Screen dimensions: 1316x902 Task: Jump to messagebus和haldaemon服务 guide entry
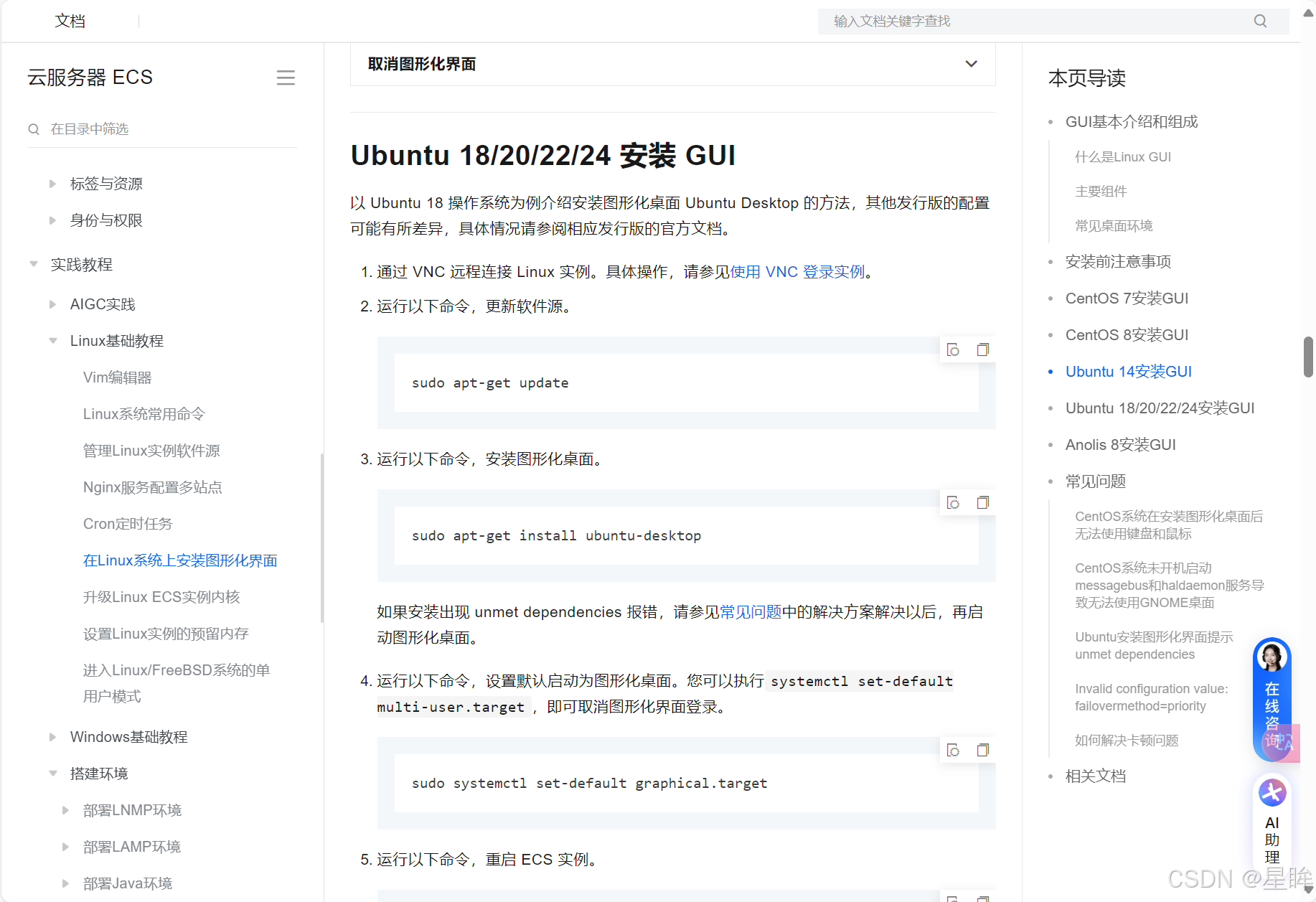[x=1169, y=586]
